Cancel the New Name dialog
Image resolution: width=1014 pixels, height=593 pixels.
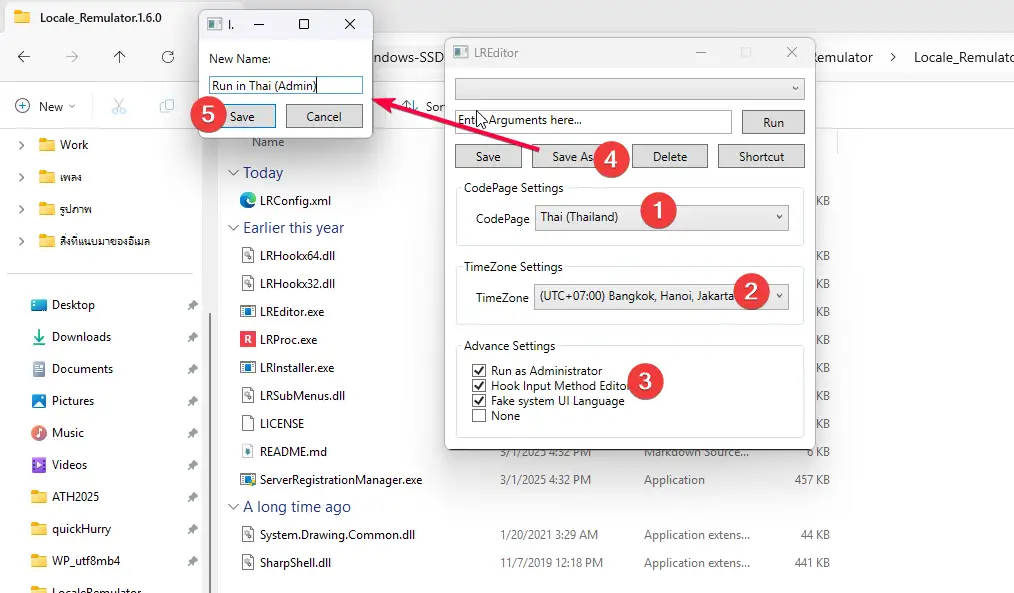click(324, 116)
